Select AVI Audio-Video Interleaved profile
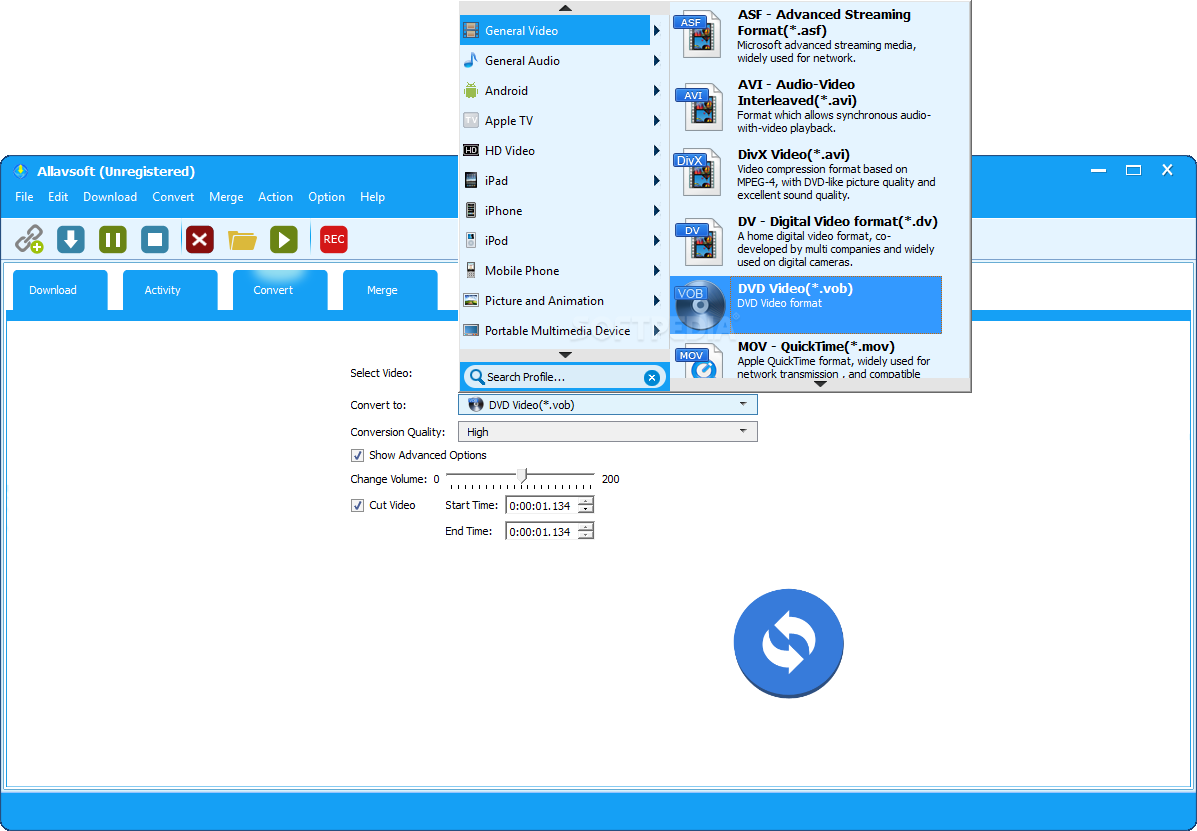1197x831 pixels. 806,106
